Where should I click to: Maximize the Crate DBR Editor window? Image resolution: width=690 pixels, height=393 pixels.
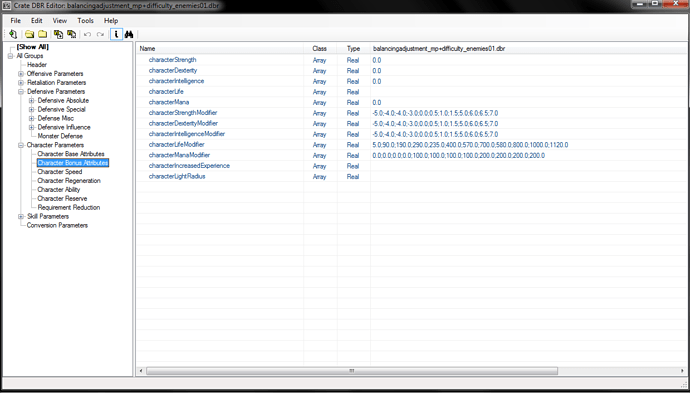coord(655,4)
